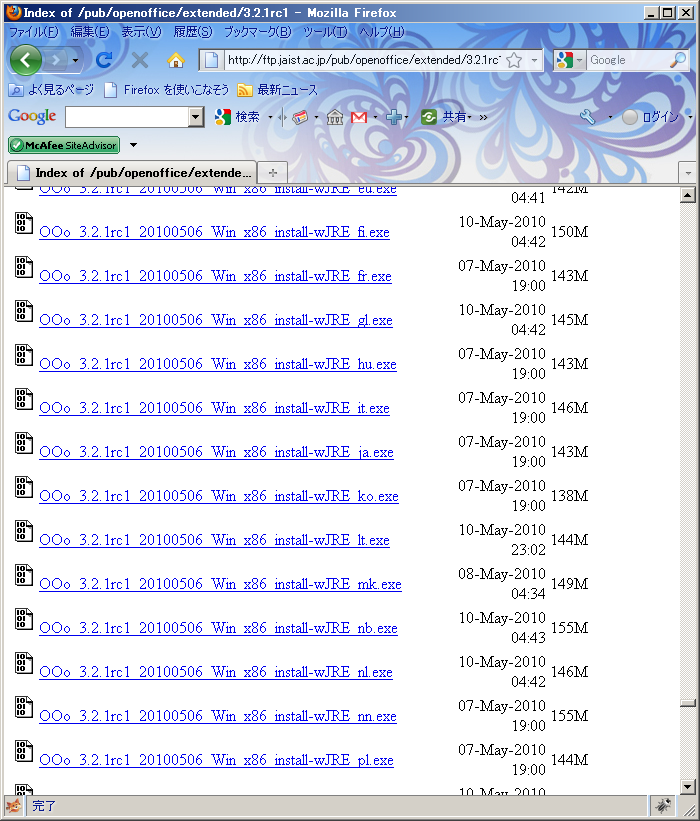Click the fox icon in the status bar
The width and height of the screenshot is (700, 821).
pos(13,806)
